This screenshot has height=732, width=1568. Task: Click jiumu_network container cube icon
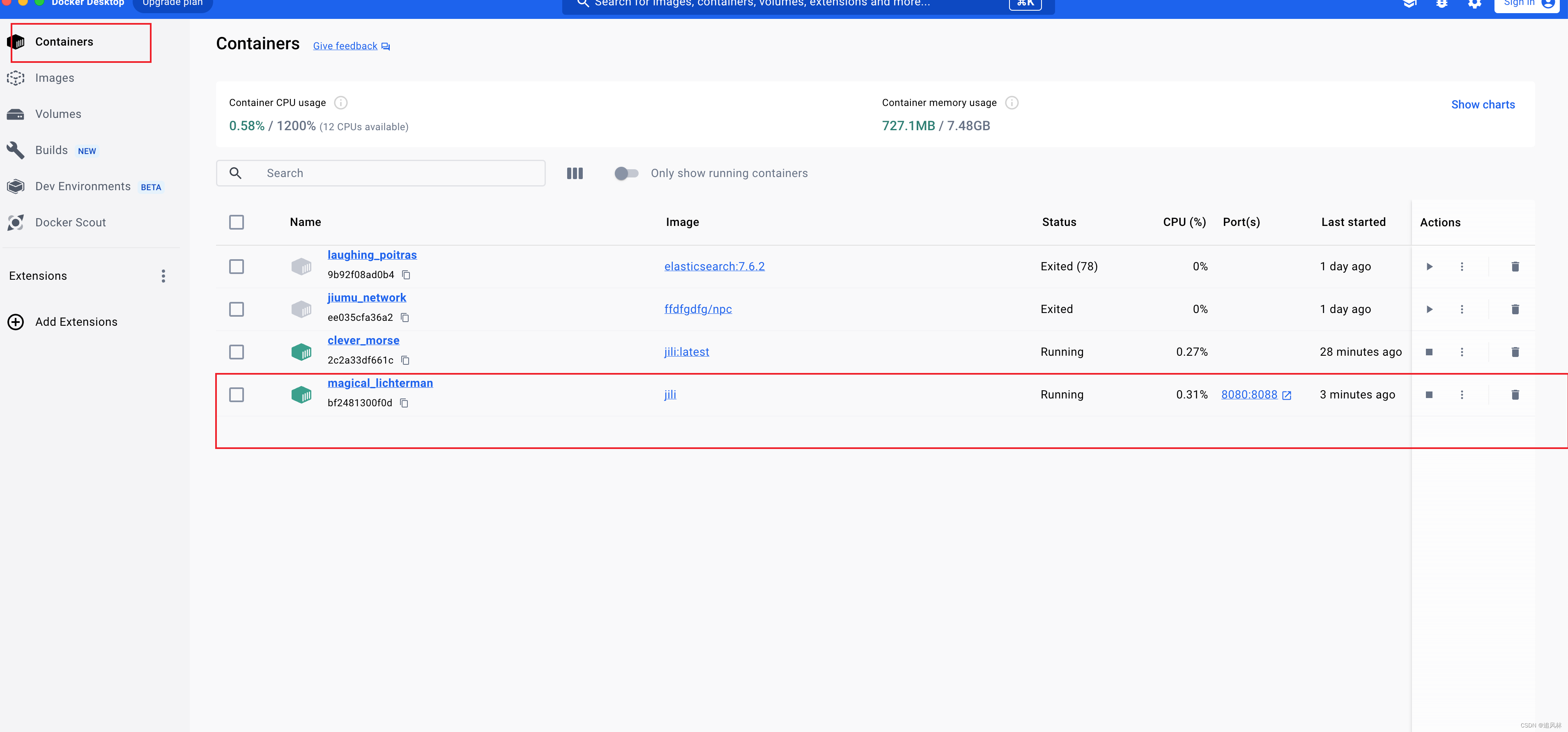pyautogui.click(x=301, y=309)
